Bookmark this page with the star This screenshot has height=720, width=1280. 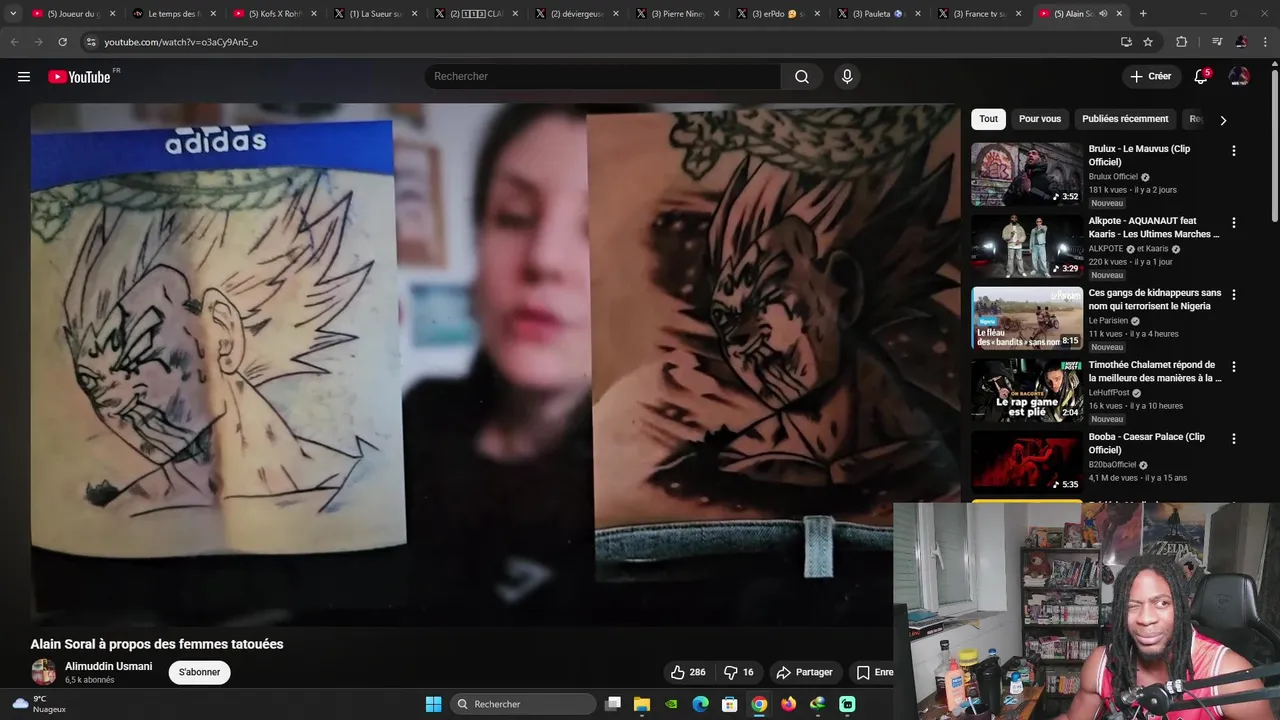pos(1148,42)
